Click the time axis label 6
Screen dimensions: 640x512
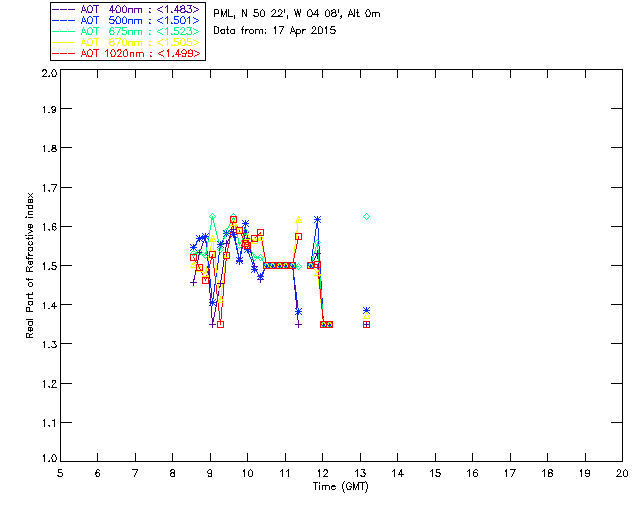[x=98, y=473]
